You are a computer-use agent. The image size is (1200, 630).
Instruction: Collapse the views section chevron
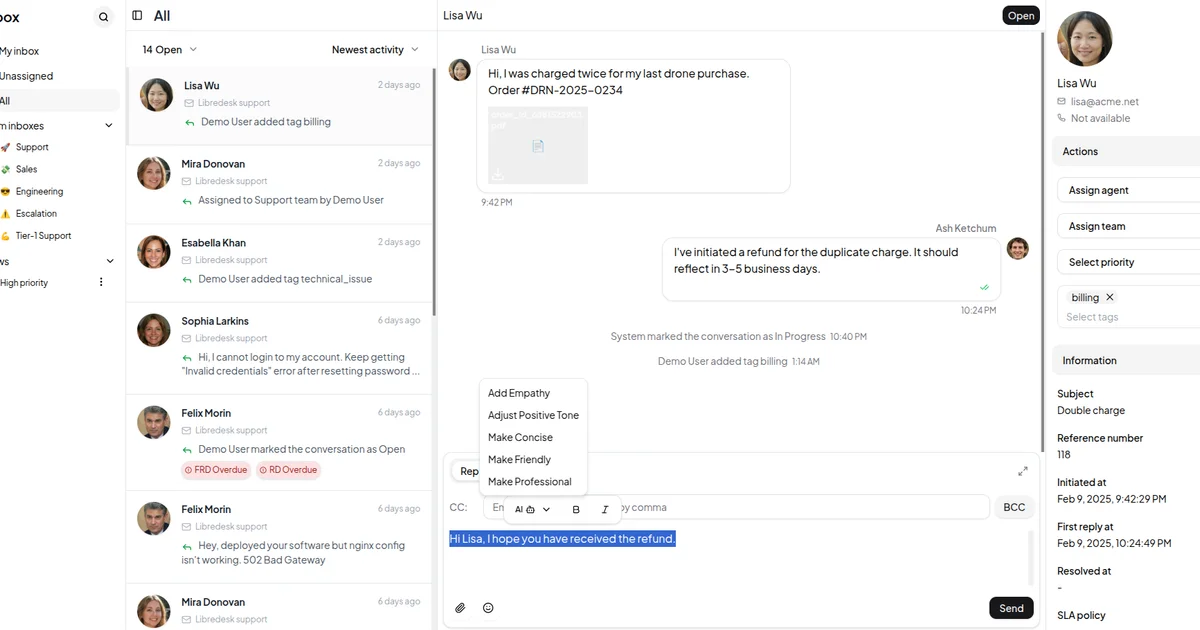coord(109,260)
